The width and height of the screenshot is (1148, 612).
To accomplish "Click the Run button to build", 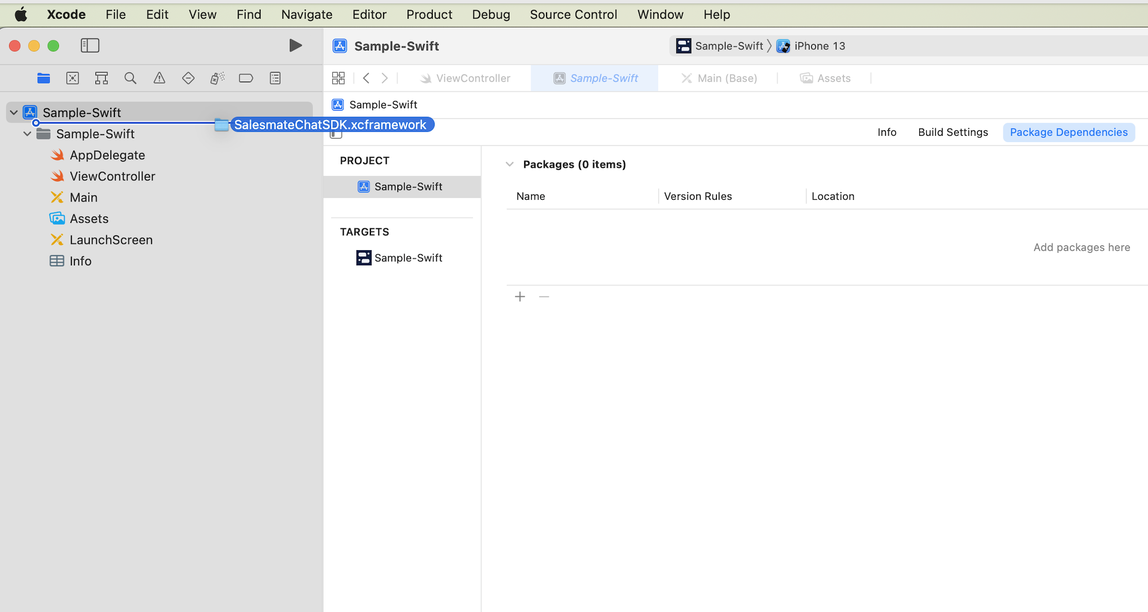I will [295, 45].
